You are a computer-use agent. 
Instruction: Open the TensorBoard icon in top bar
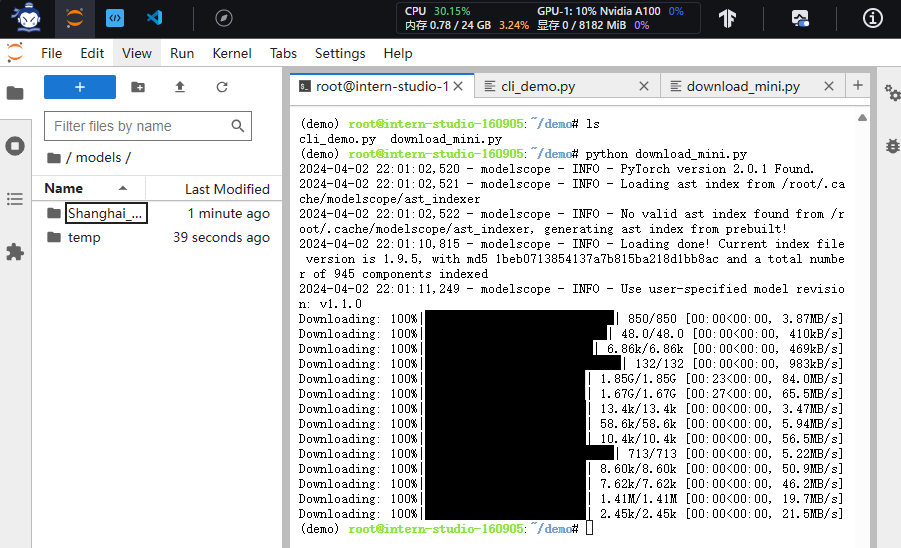click(x=727, y=18)
